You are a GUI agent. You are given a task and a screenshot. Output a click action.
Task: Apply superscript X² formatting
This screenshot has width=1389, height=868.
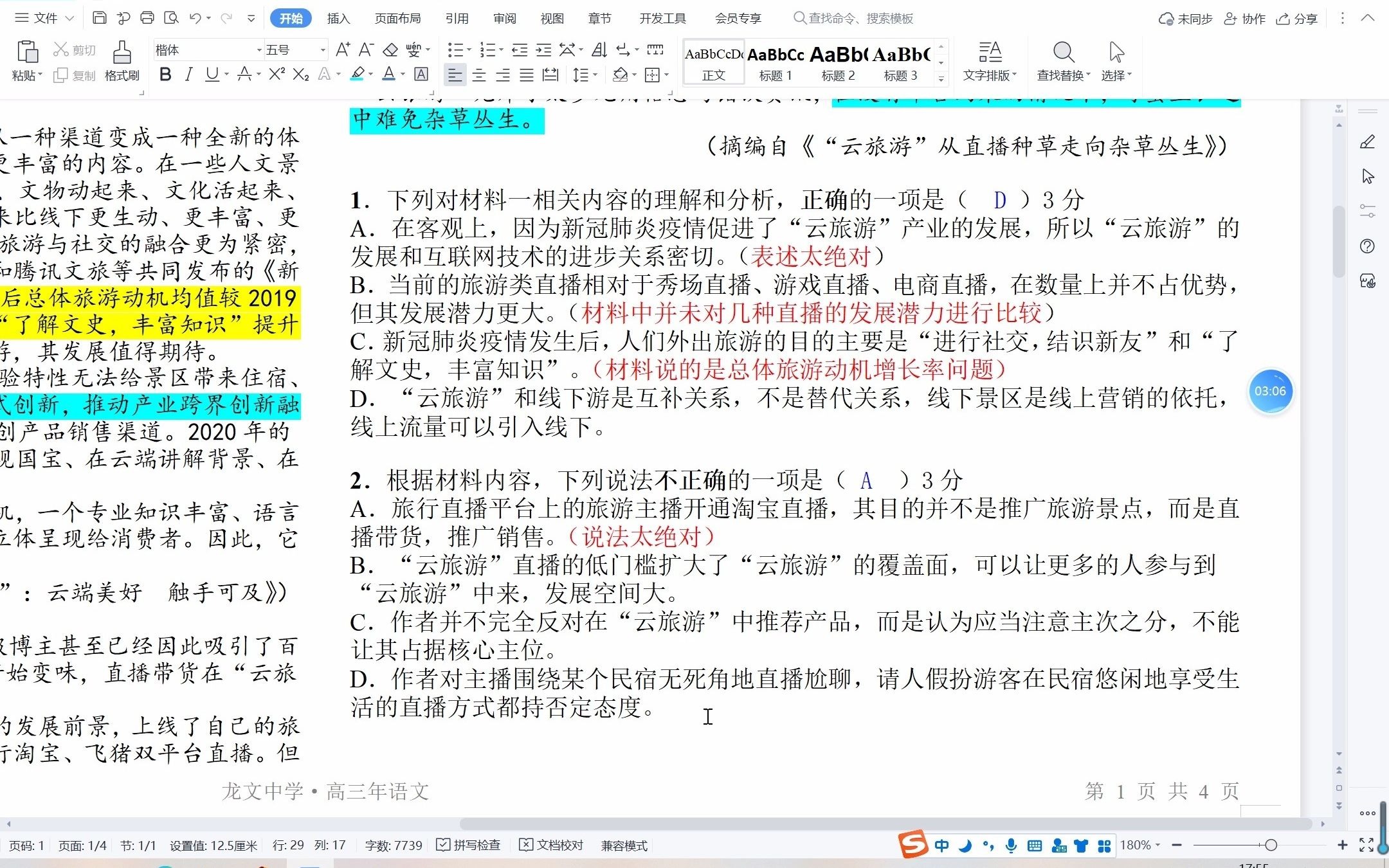277,75
